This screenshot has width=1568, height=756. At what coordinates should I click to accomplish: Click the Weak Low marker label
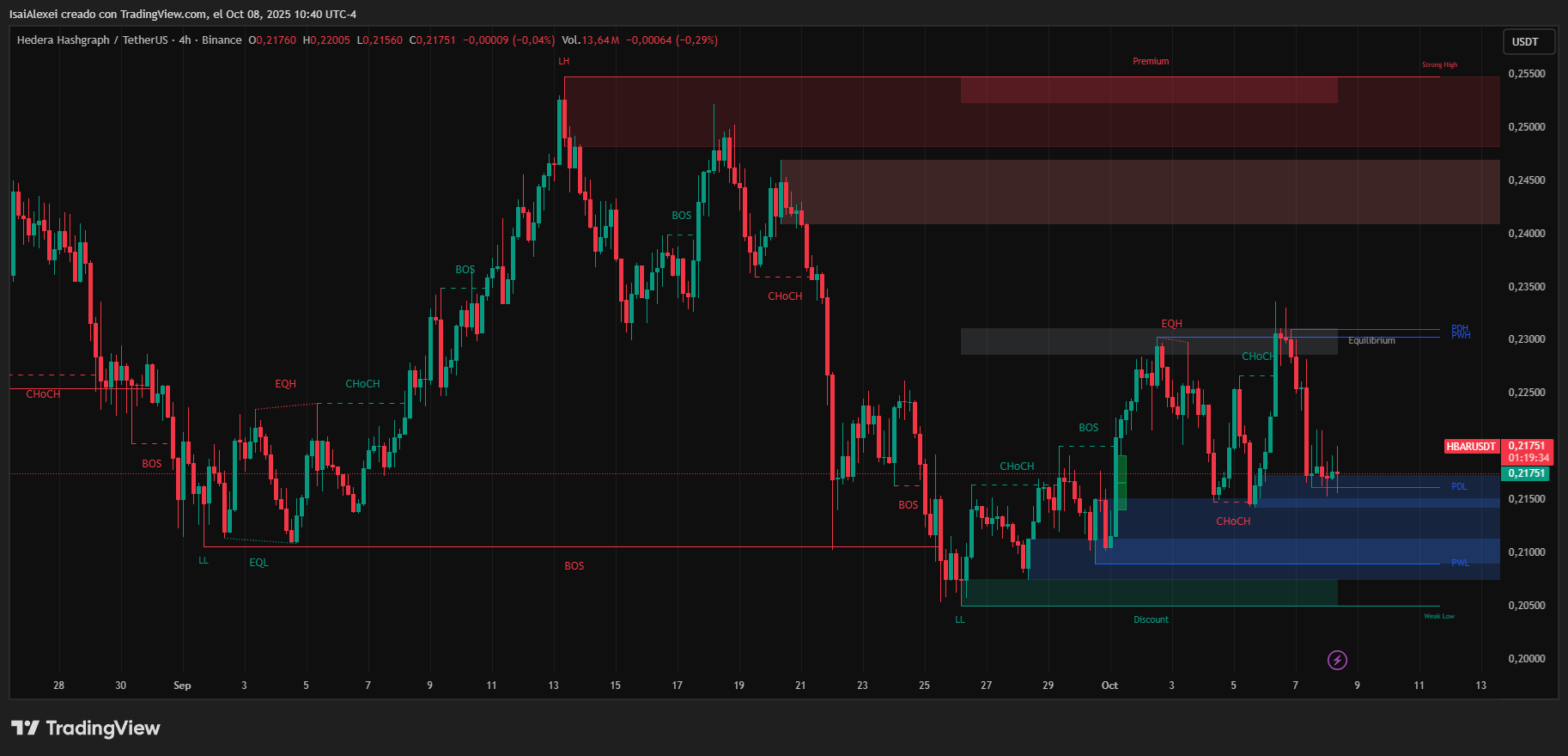(1438, 616)
